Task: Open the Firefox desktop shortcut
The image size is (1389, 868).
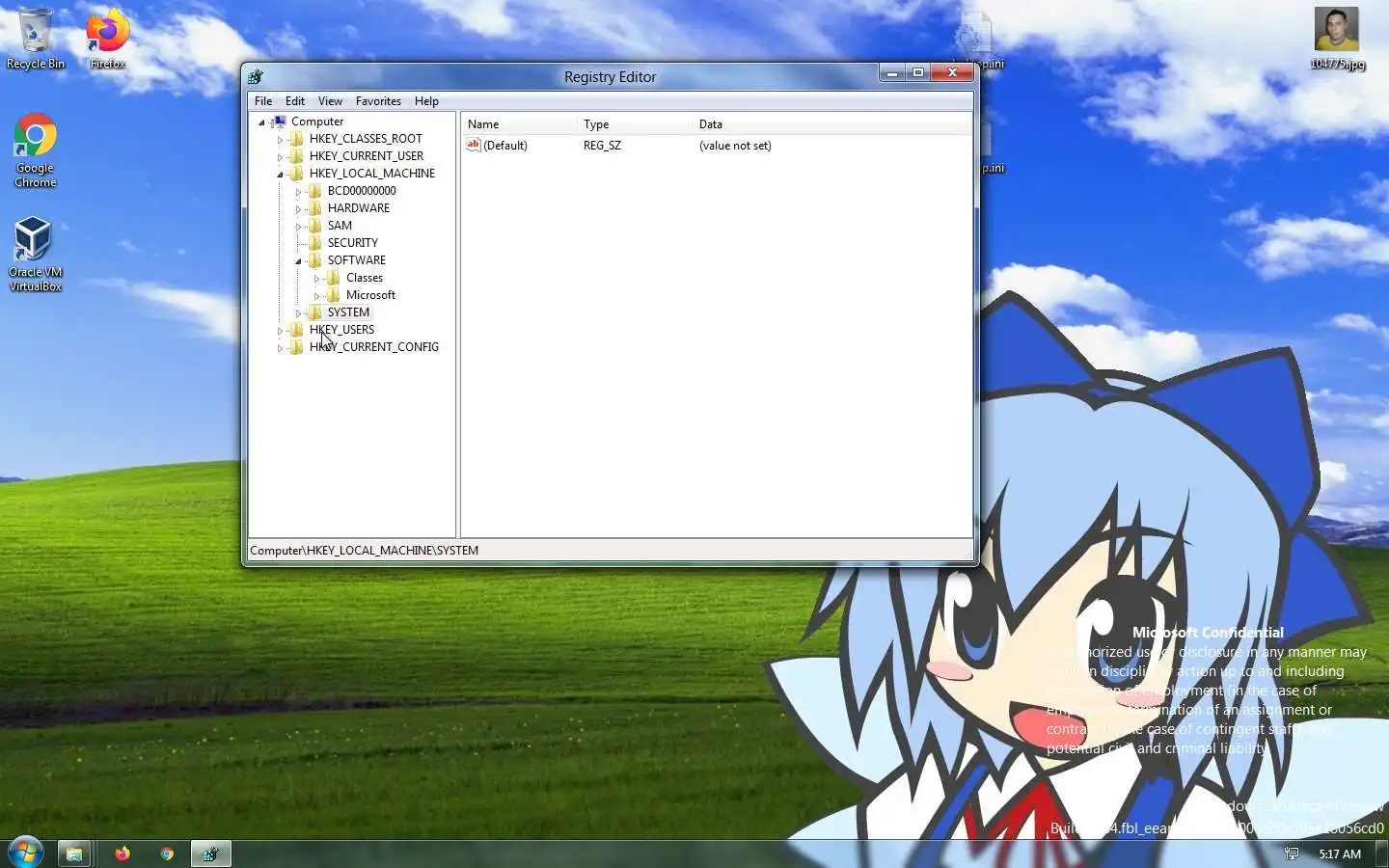Action: pyautogui.click(x=107, y=39)
